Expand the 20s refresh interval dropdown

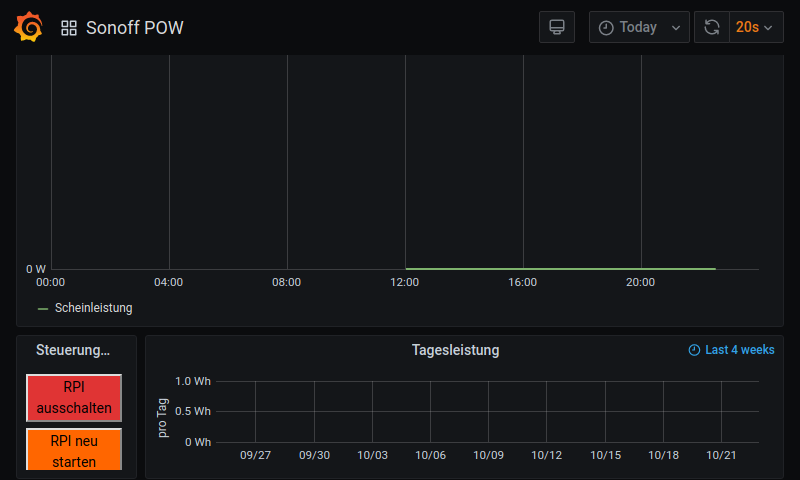756,27
